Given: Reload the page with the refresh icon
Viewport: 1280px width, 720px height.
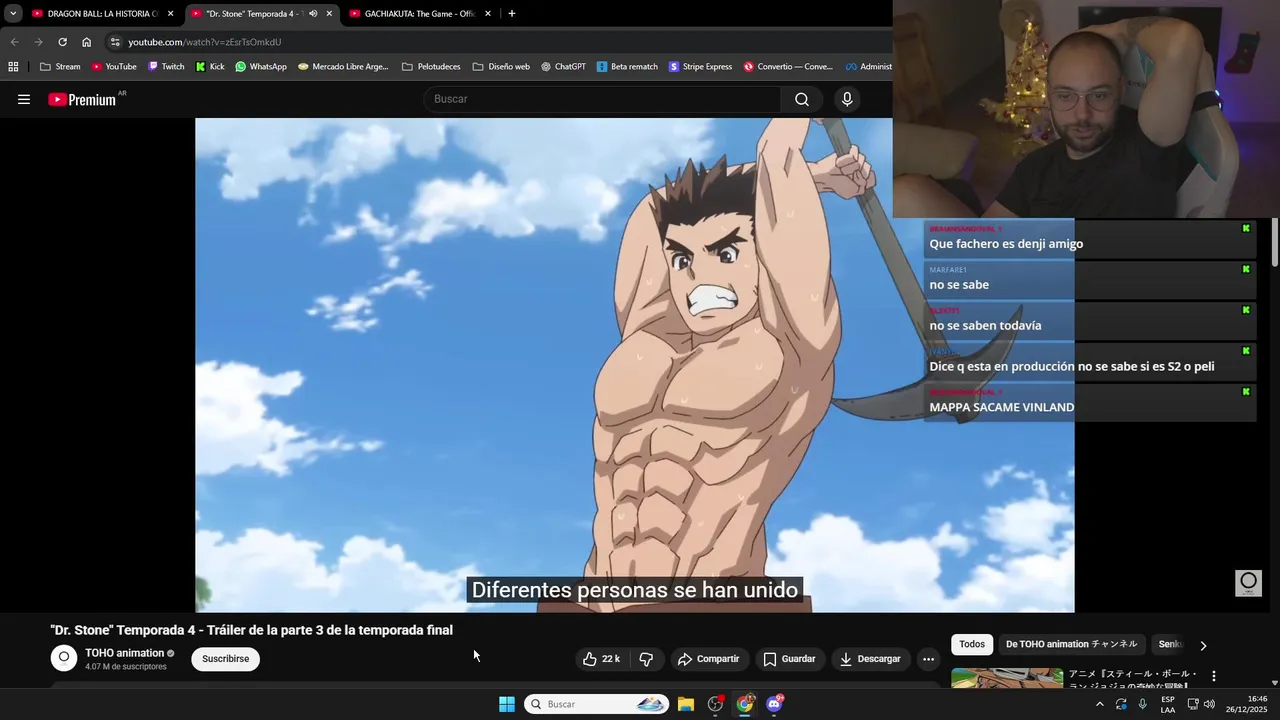Looking at the screenshot, I should tap(62, 42).
